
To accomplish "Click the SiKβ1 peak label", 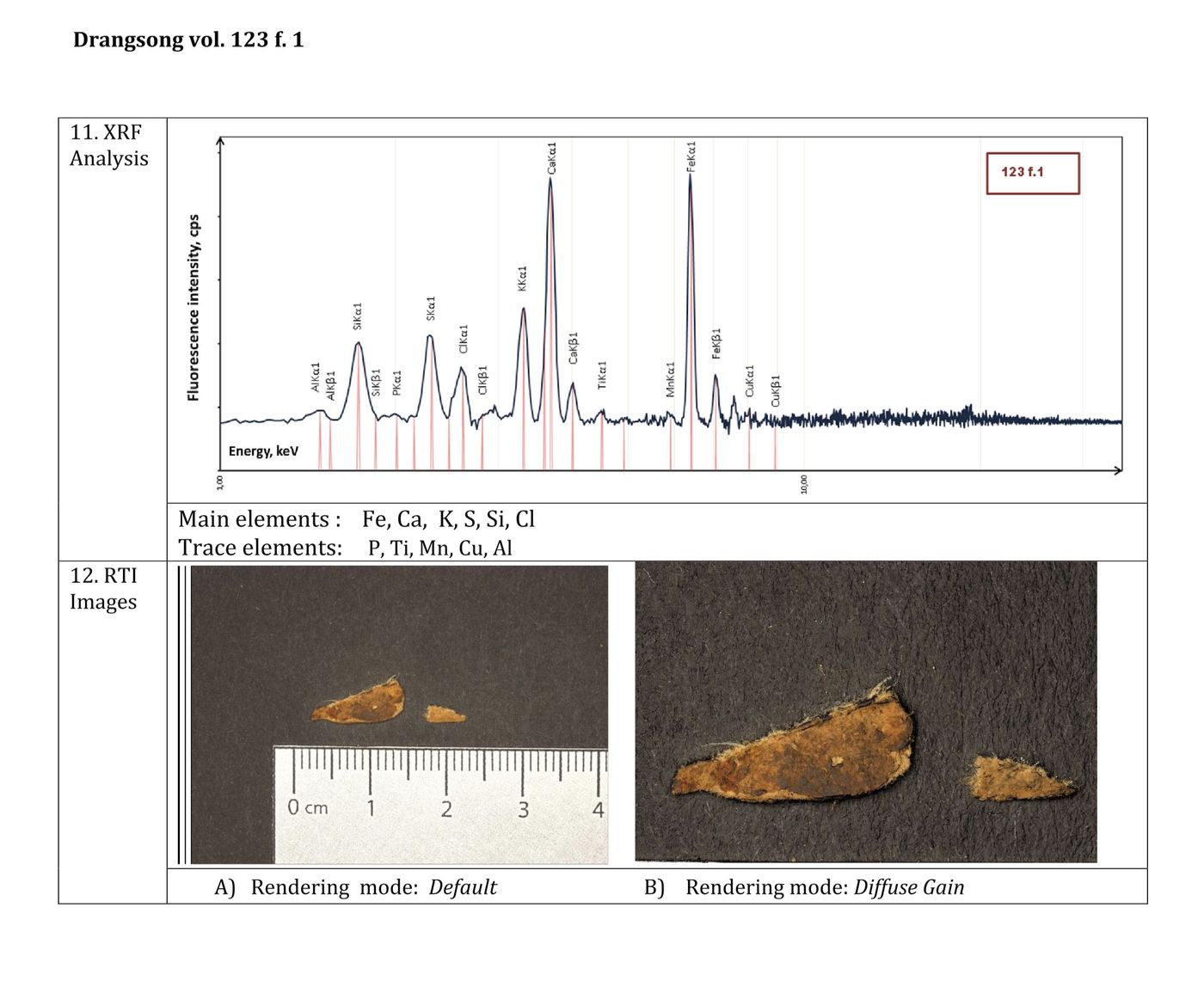I will [x=376, y=383].
